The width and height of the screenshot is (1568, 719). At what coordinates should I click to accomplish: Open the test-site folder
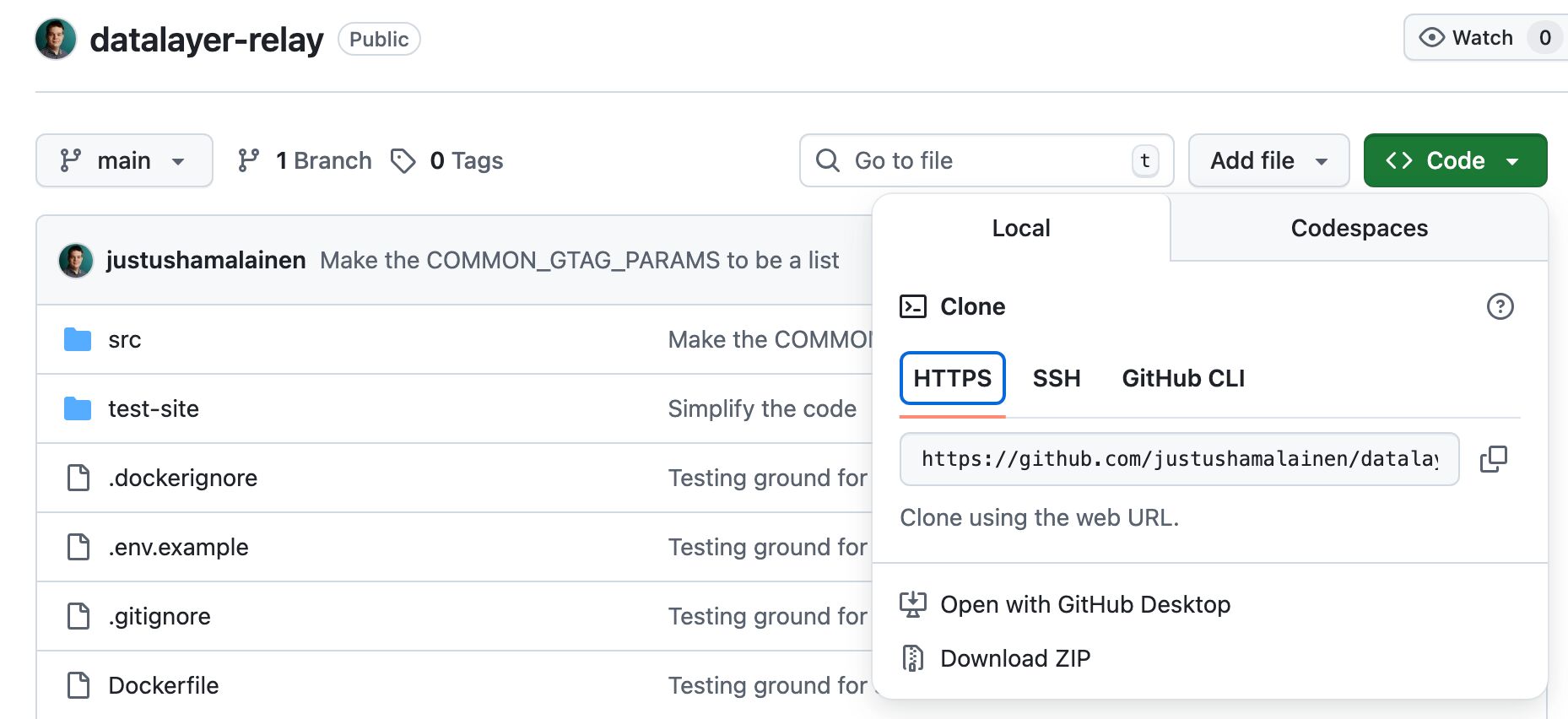(x=153, y=408)
